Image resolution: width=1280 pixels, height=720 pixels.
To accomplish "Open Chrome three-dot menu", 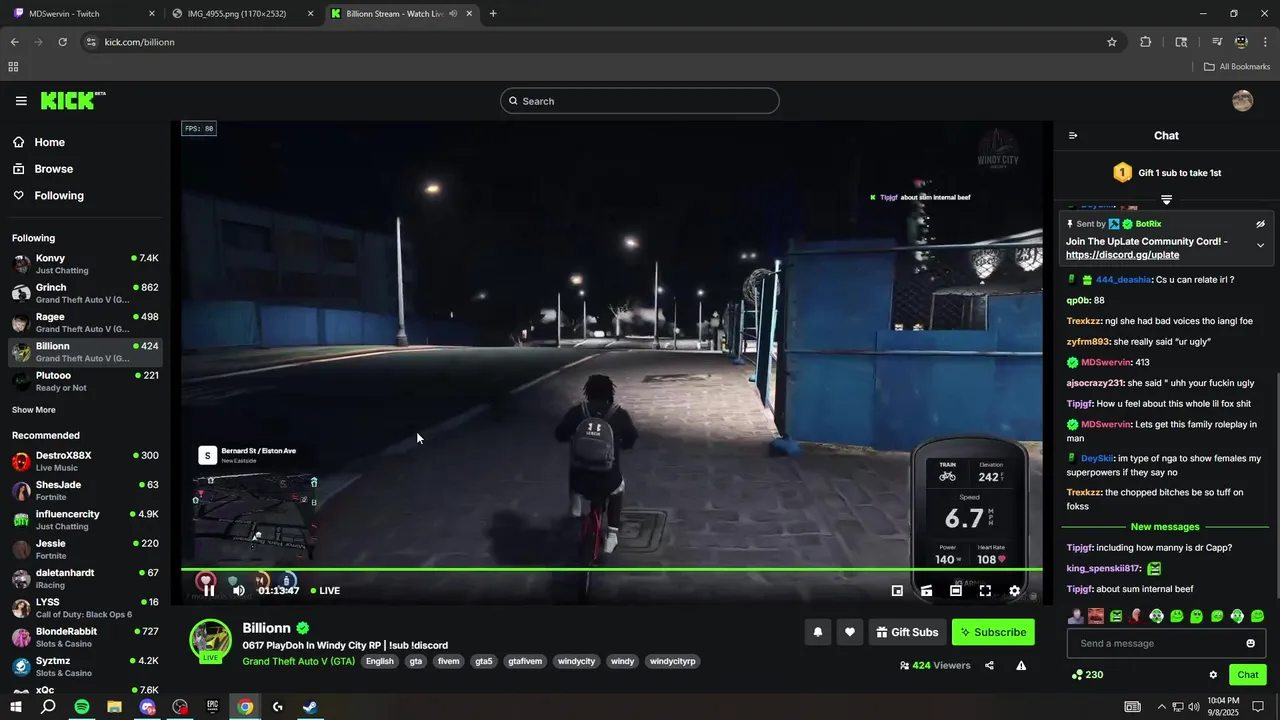I will (x=1266, y=42).
